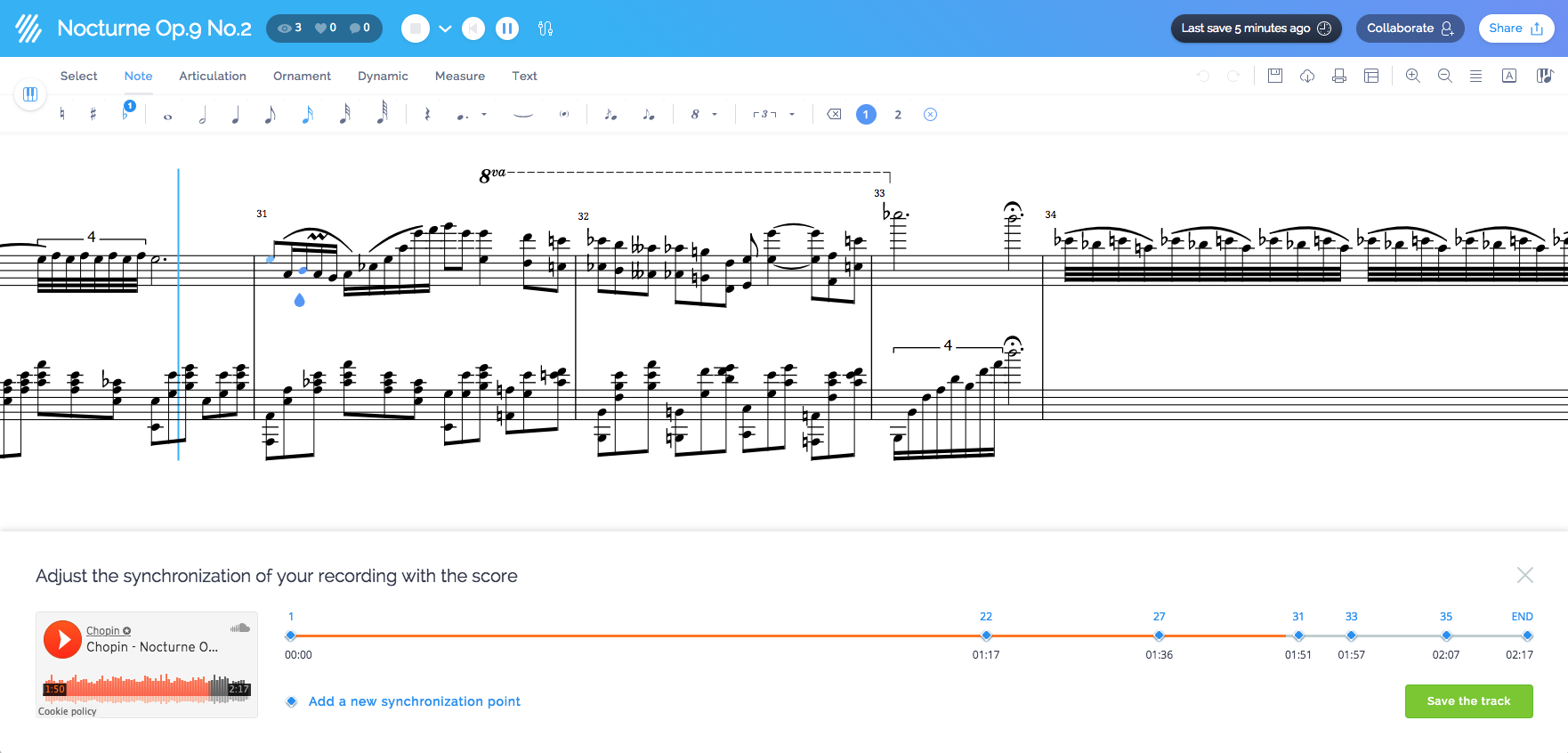Rewind playback to the beginning

tap(473, 28)
